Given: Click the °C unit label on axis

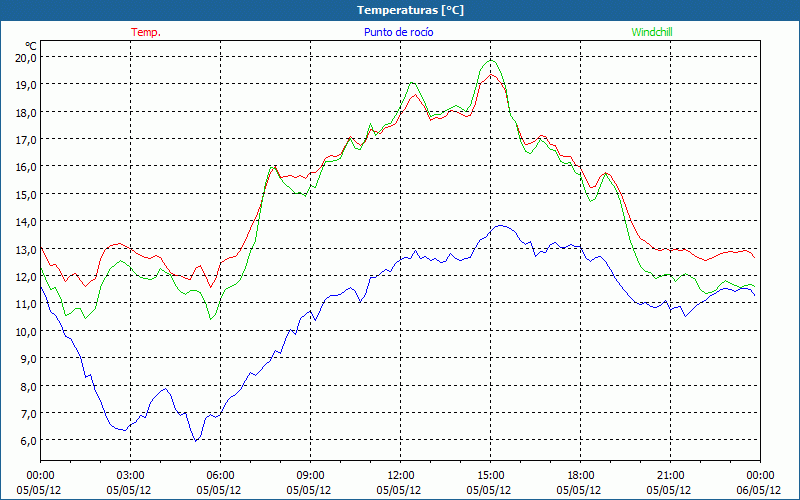Looking at the screenshot, I should click(x=31, y=46).
